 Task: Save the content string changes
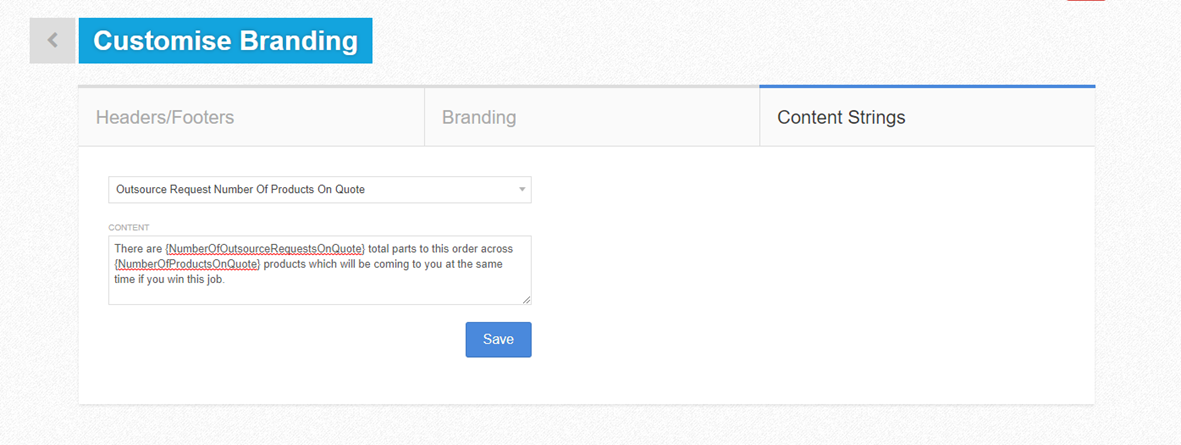point(499,340)
